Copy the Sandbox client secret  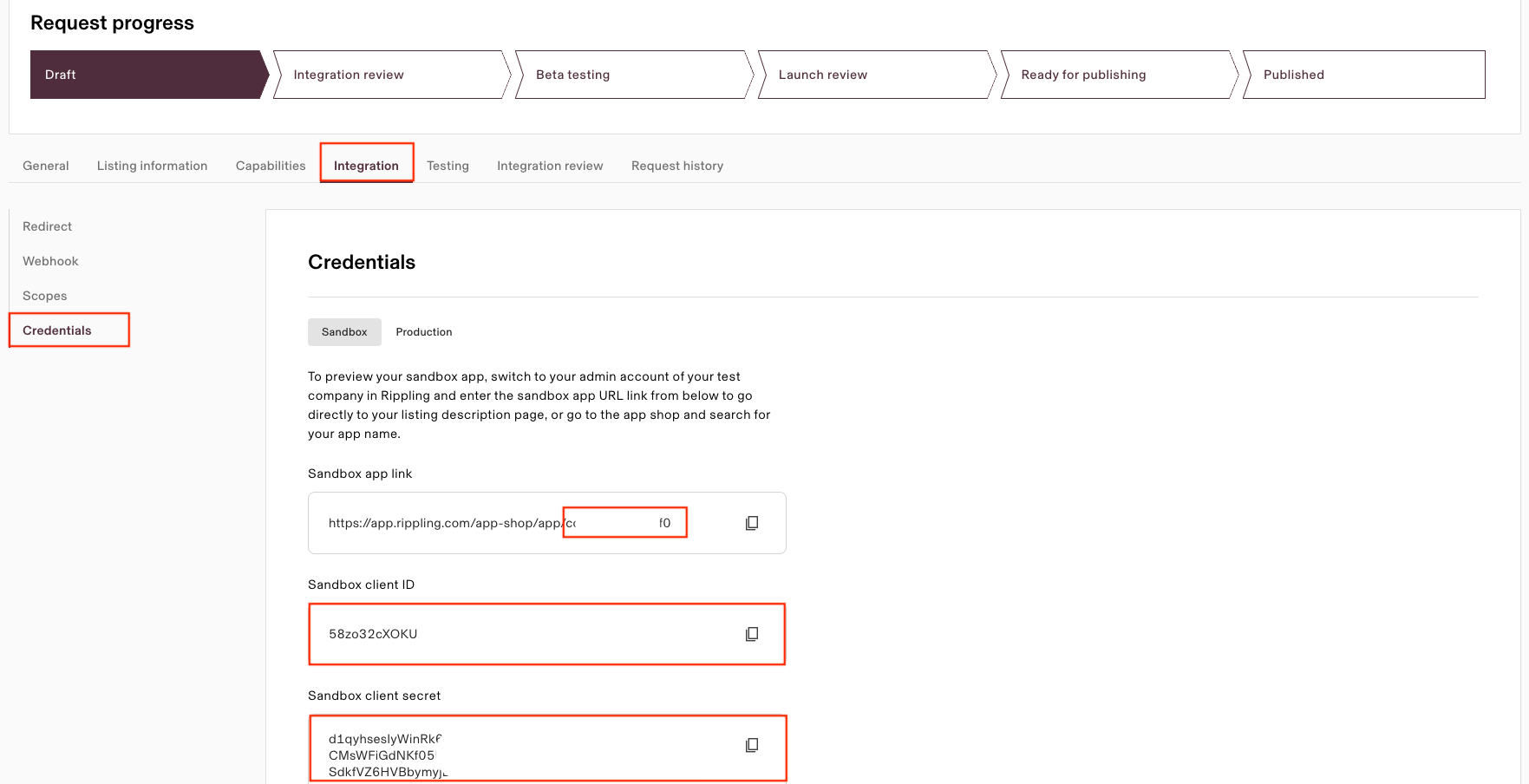pos(751,744)
